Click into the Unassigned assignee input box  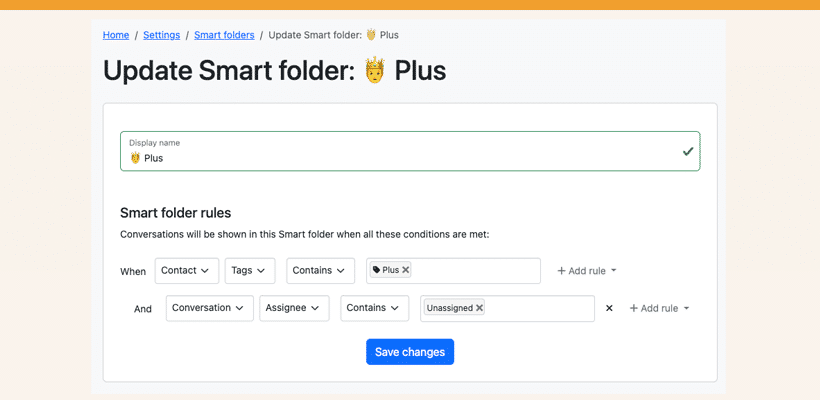[x=507, y=308]
